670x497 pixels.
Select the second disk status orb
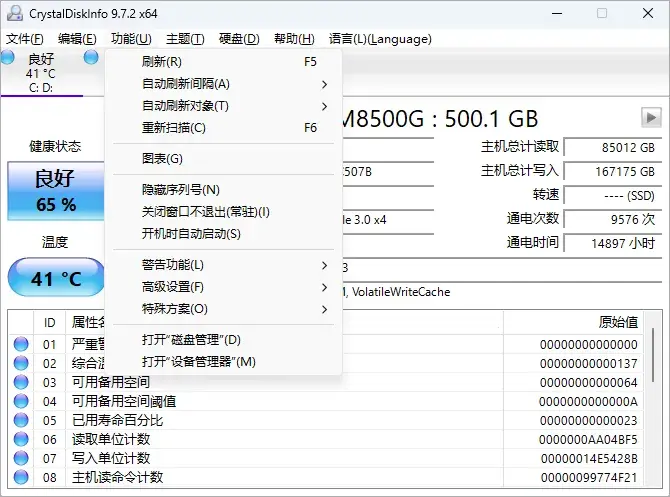click(x=91, y=57)
